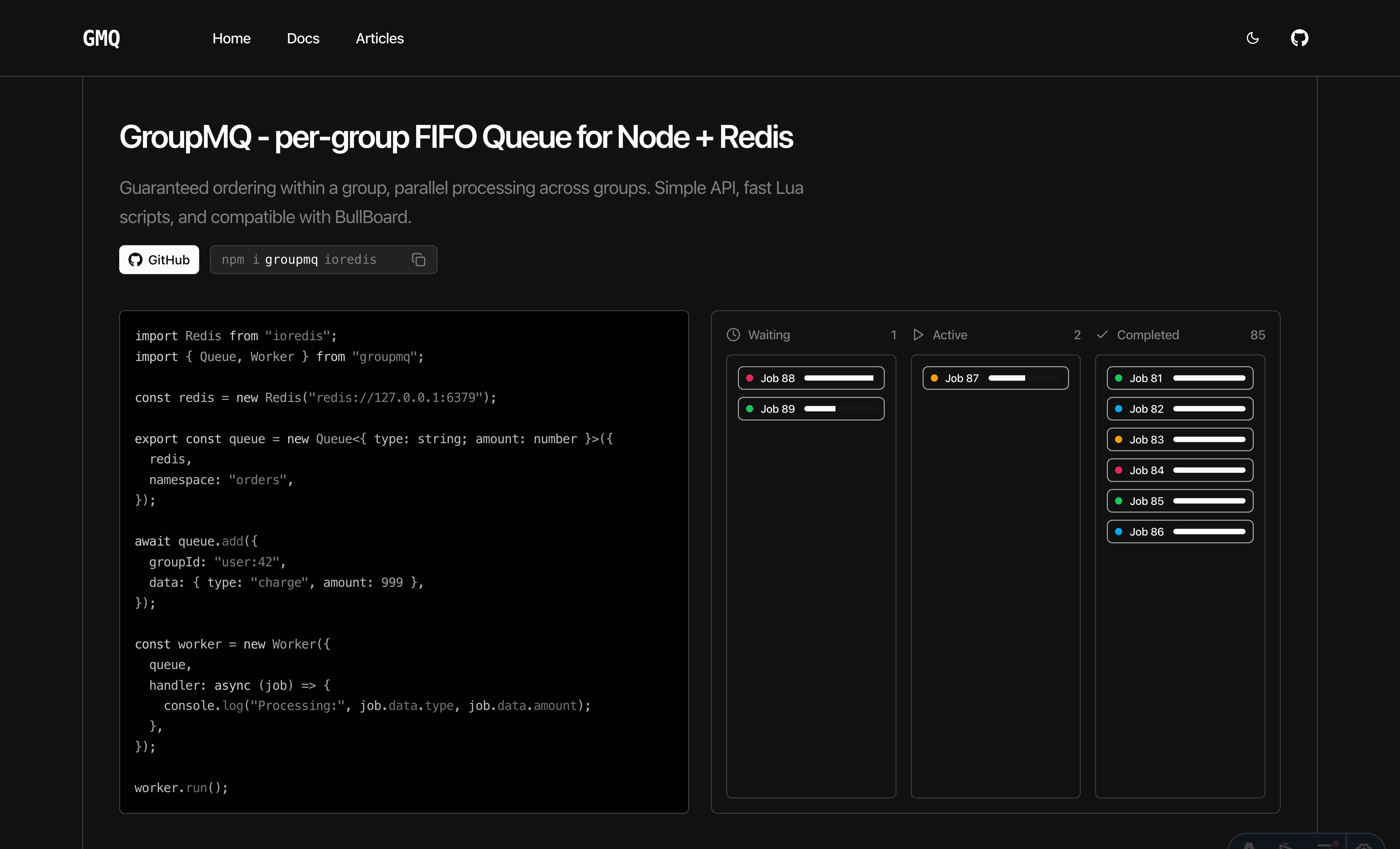Navigate to Home

[x=231, y=38]
